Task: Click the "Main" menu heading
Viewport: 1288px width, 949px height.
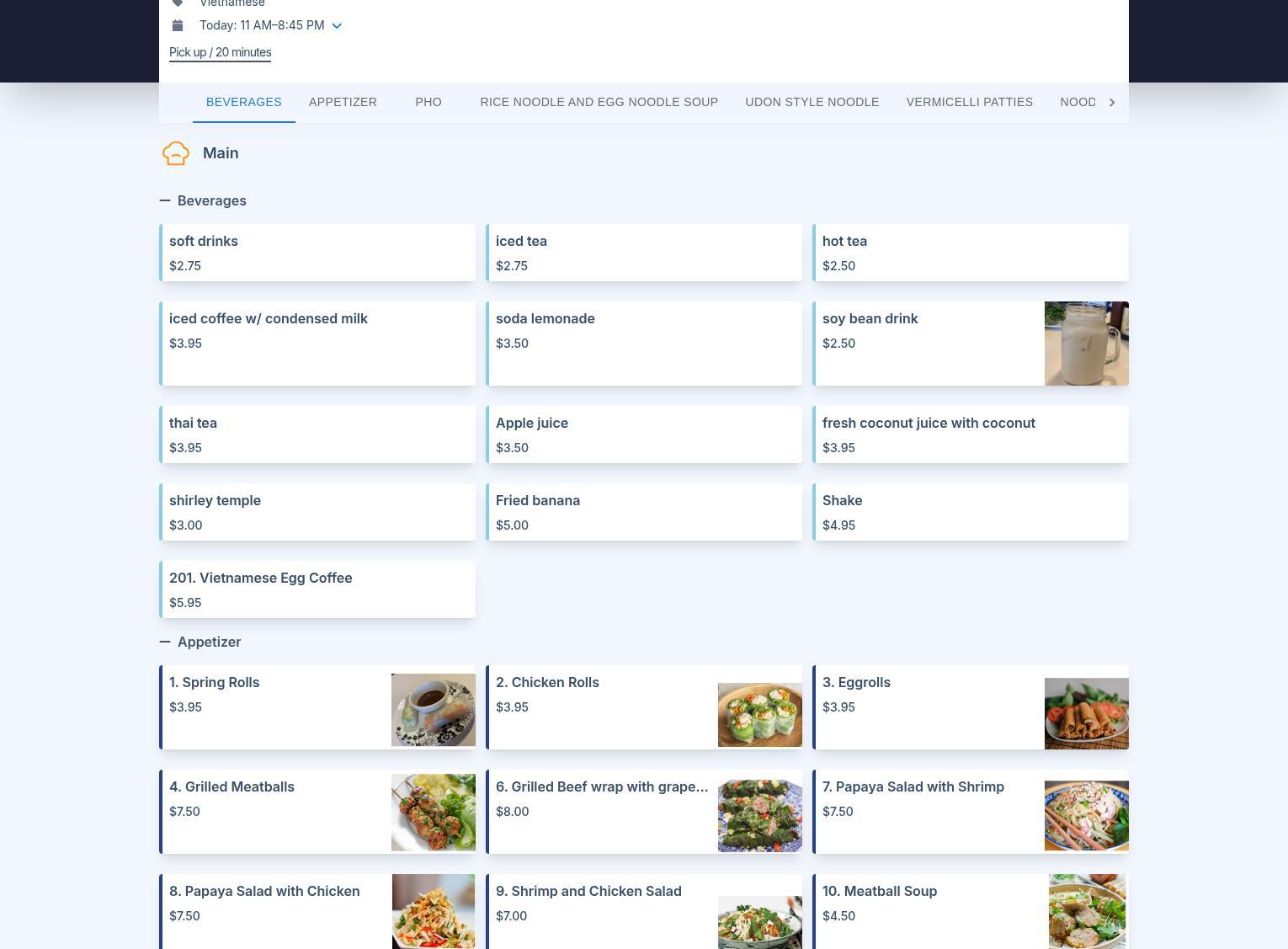Action: 221,153
